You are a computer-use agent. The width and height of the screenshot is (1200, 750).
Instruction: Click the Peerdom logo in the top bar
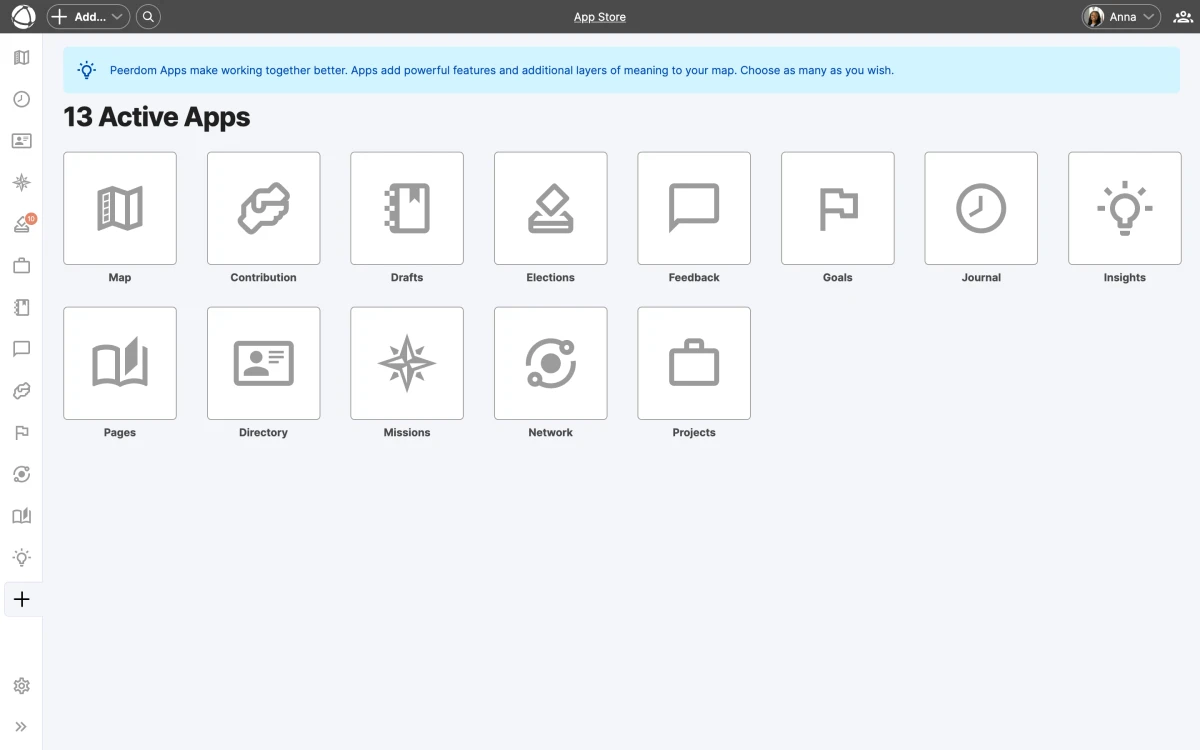[22, 16]
